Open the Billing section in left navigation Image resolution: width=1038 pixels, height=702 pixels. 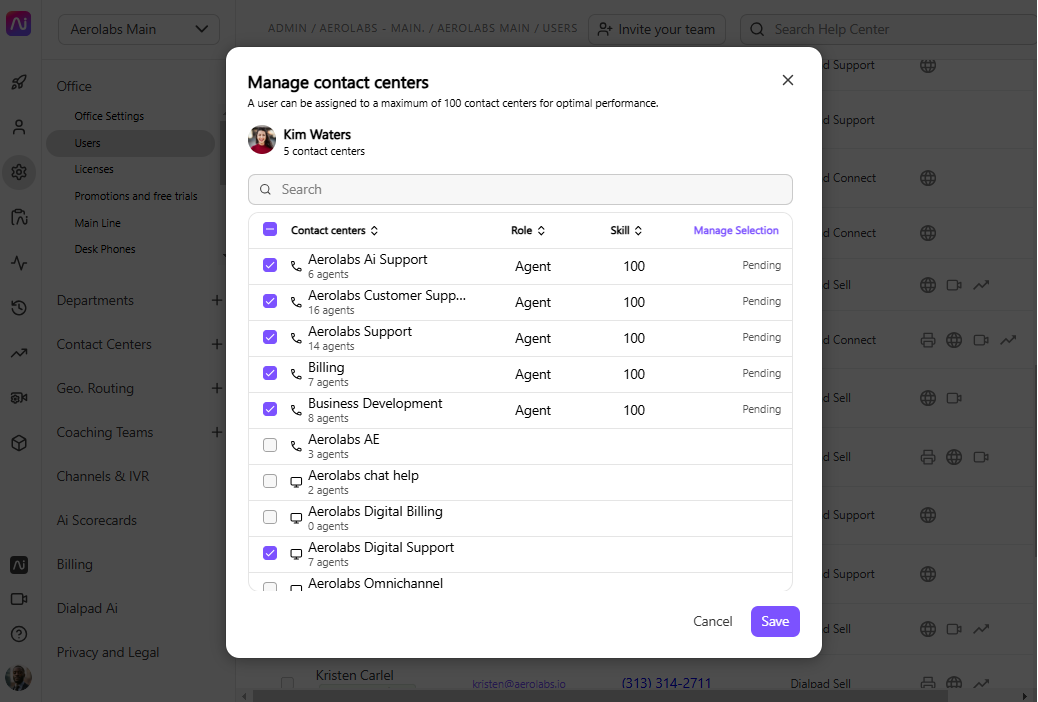point(74,564)
